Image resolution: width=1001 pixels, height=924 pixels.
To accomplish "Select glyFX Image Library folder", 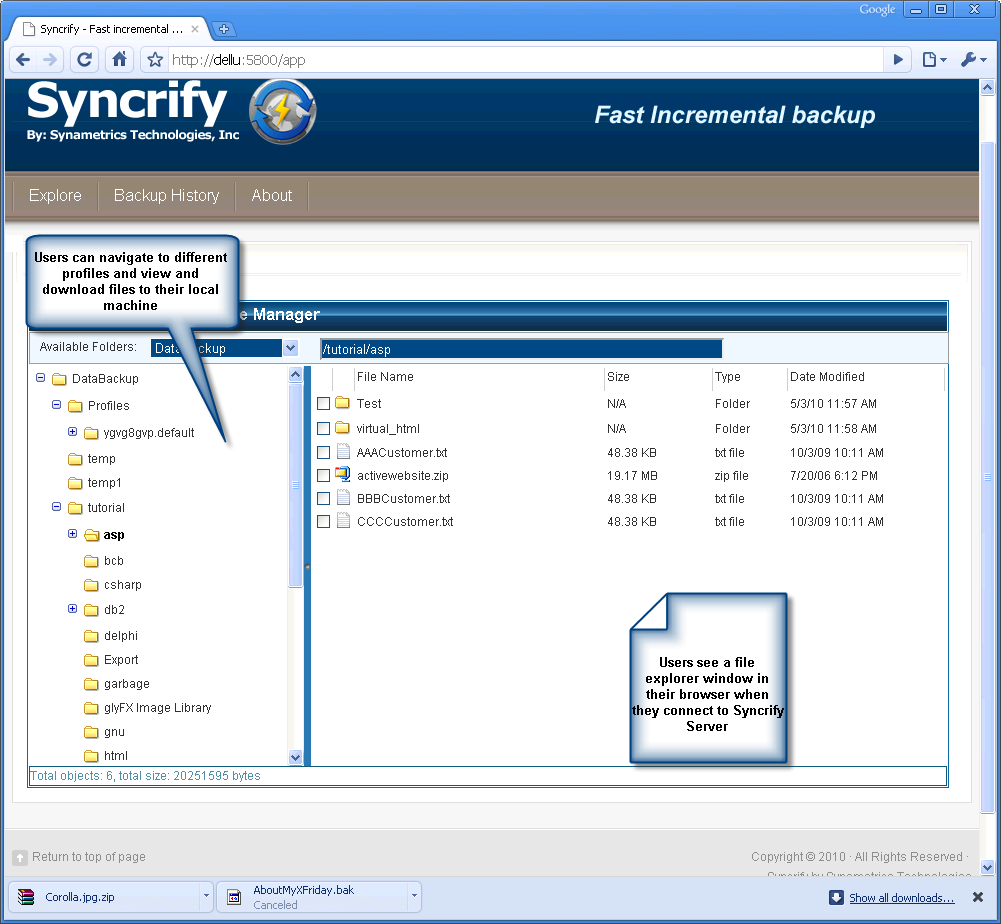I will (158, 708).
